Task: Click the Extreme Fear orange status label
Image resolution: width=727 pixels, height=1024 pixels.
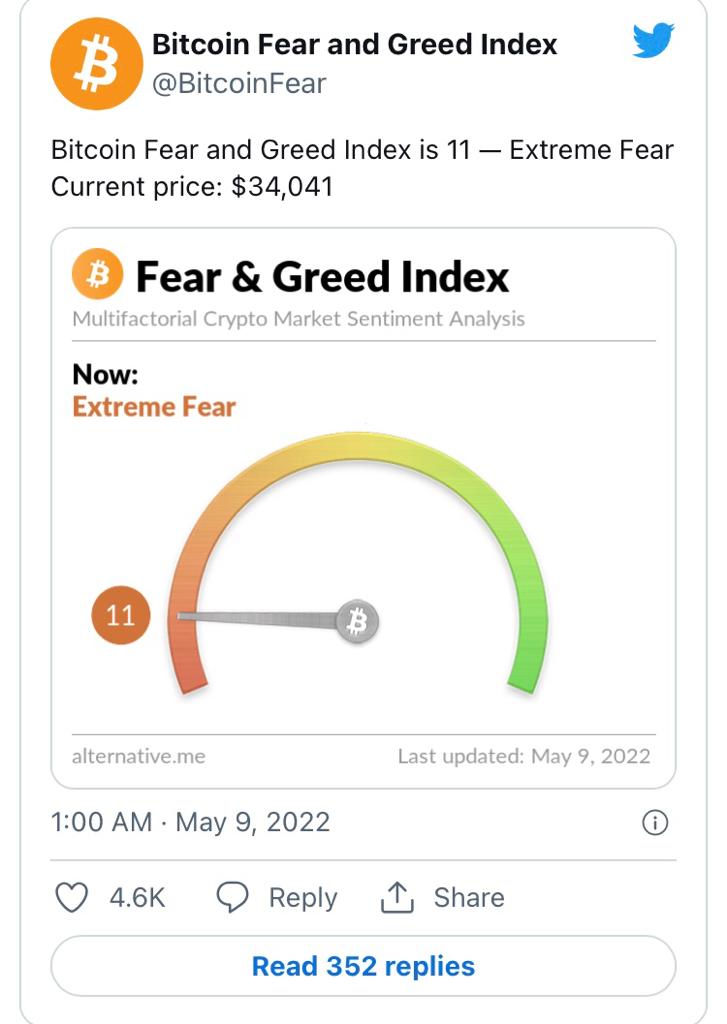Action: click(154, 407)
